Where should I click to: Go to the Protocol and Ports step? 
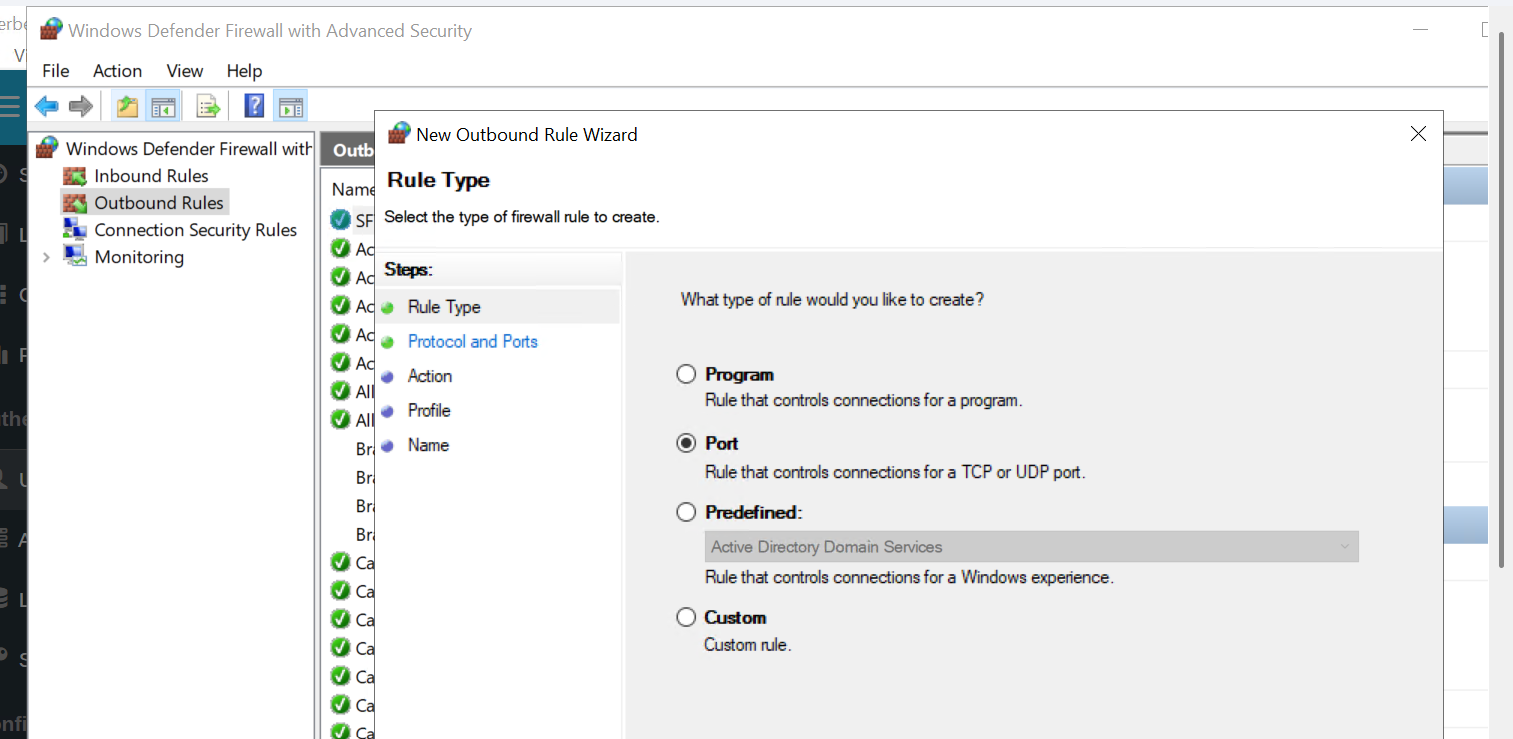click(472, 341)
